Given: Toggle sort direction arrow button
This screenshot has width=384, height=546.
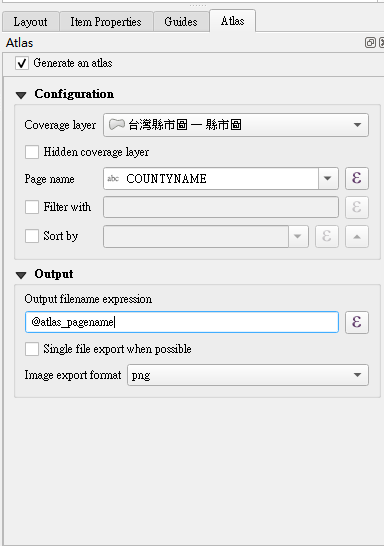Looking at the screenshot, I should coord(357,236).
